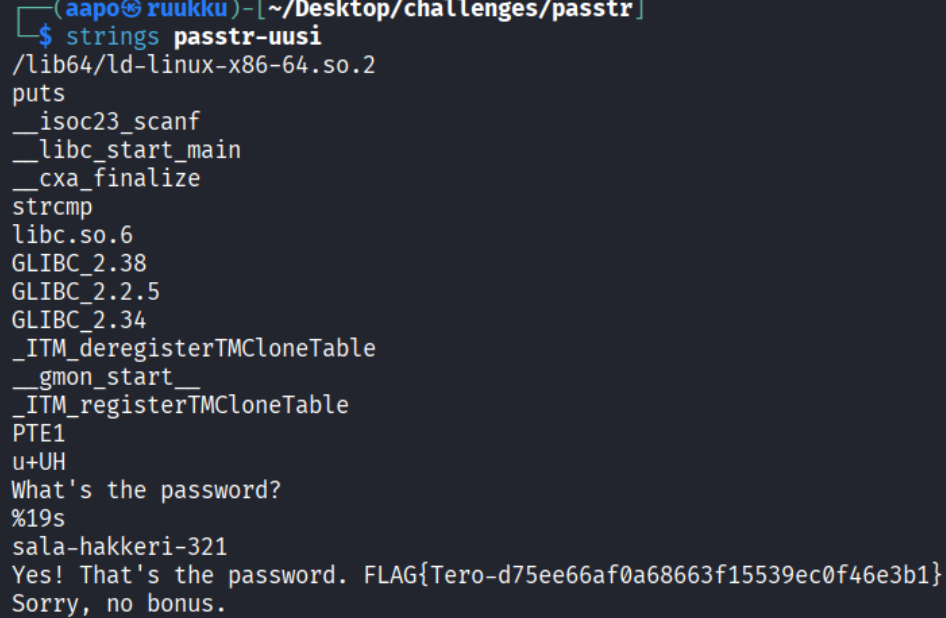Click the GLIBC_2.38 line
946x618 pixels.
click(x=79, y=264)
